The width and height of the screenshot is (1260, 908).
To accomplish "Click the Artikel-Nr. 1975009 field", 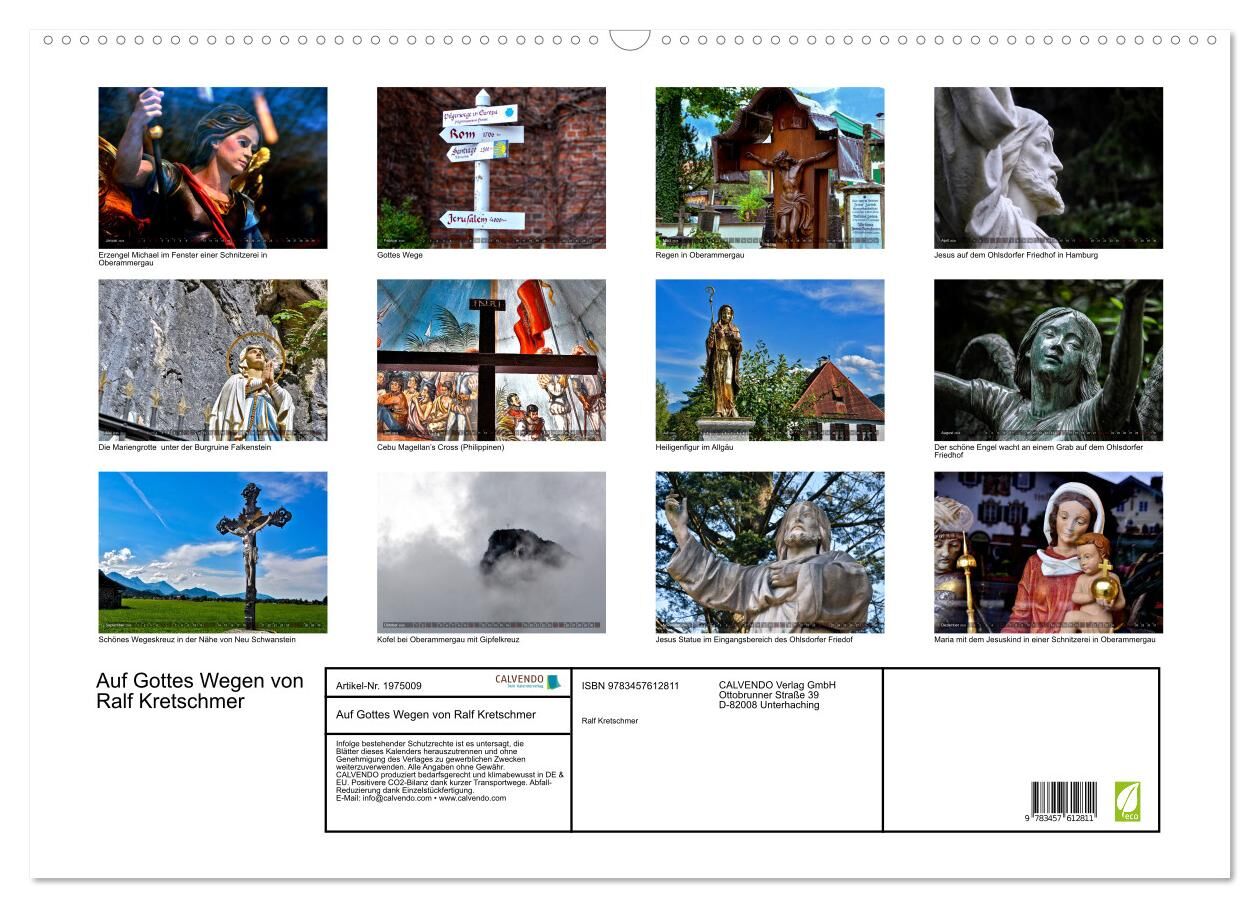I will pyautogui.click(x=379, y=686).
